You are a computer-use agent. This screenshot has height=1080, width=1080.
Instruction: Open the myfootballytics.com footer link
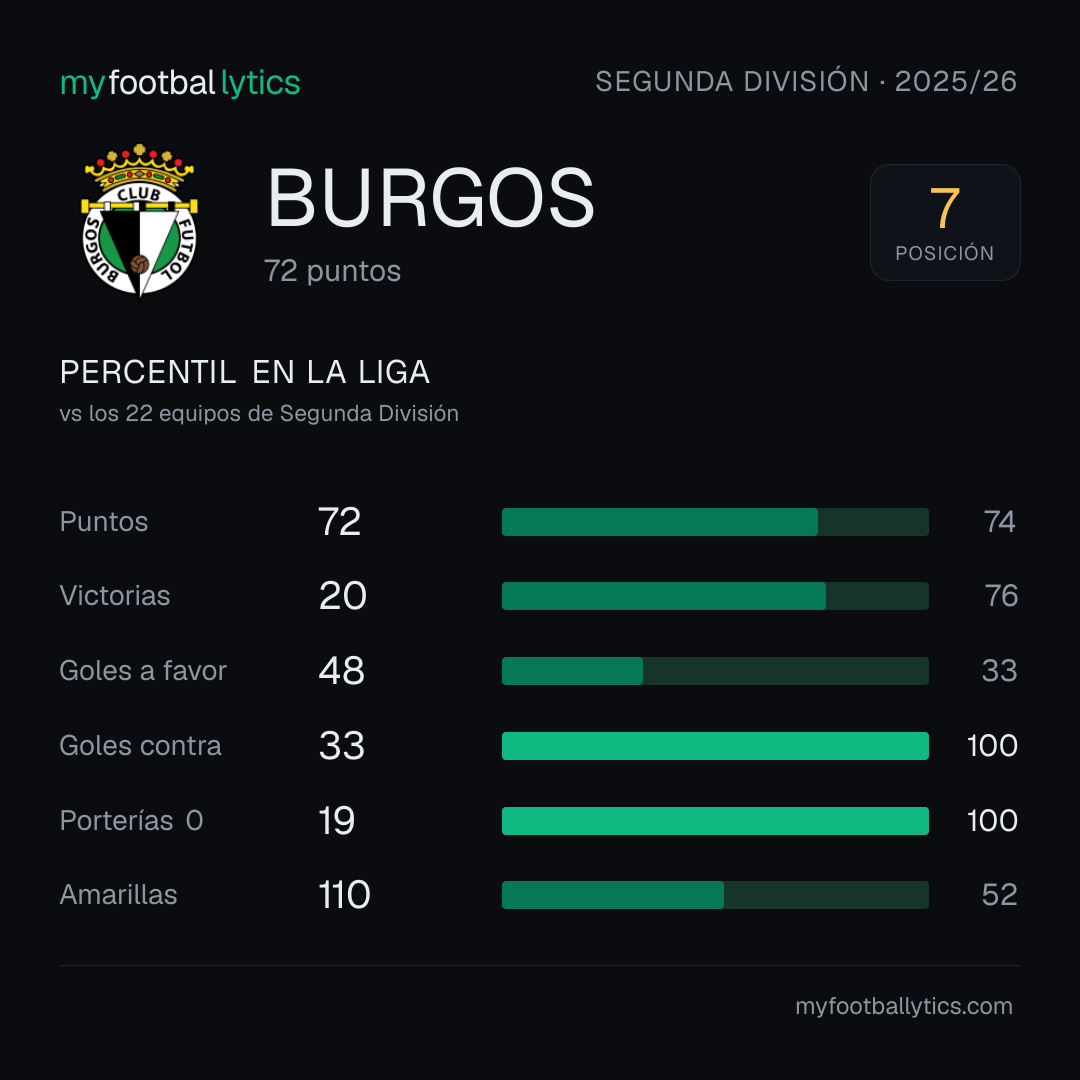click(x=904, y=1006)
